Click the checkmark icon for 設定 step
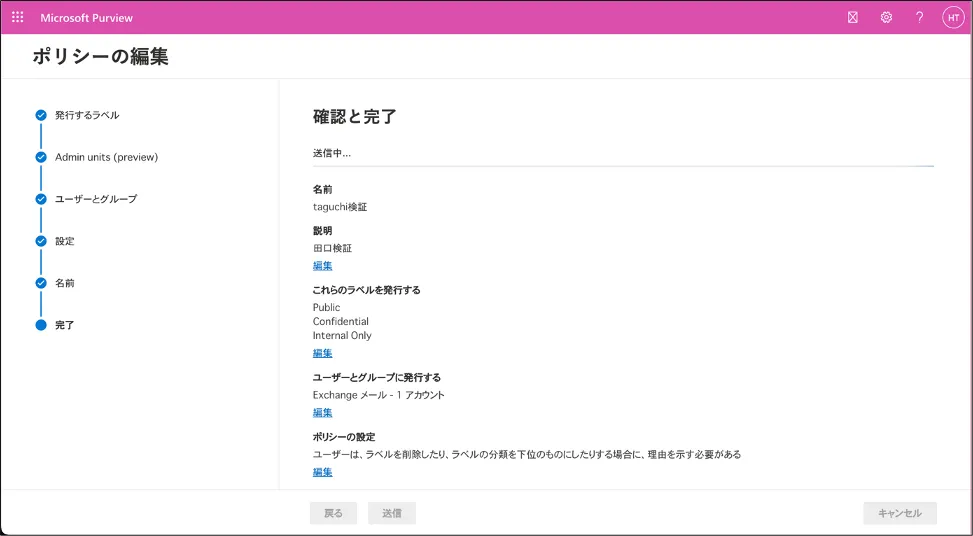This screenshot has width=973, height=536. (x=41, y=241)
